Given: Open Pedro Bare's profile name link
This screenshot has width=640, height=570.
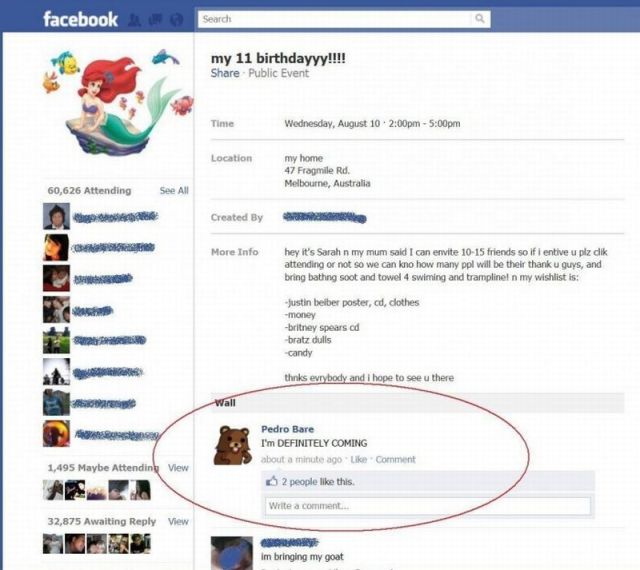Looking at the screenshot, I should tap(287, 429).
